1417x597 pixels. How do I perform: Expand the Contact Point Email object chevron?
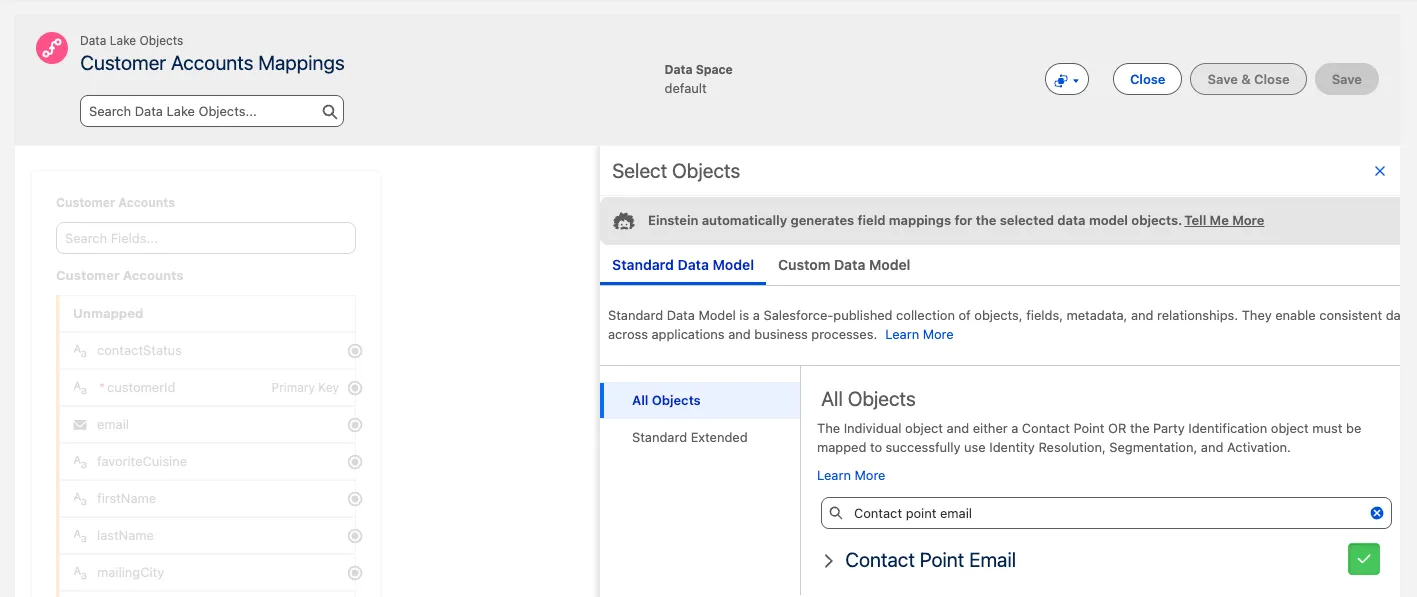[x=828, y=561]
